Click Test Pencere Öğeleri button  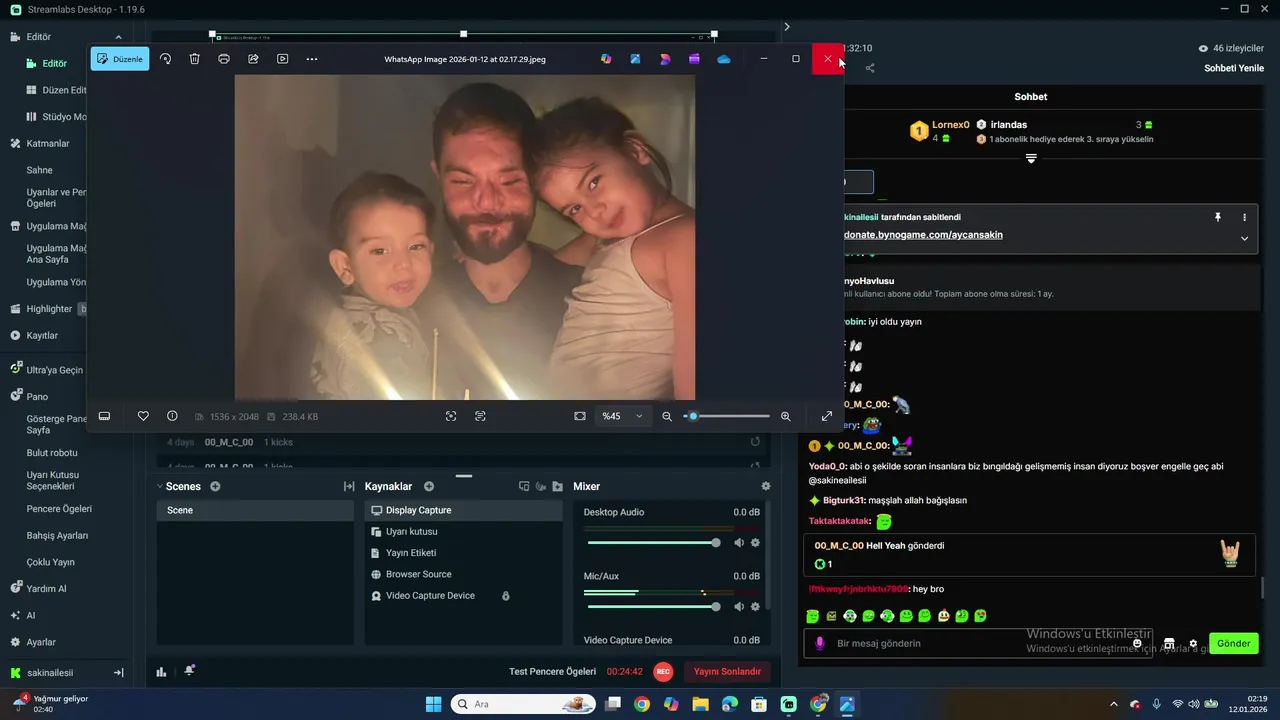coord(552,672)
